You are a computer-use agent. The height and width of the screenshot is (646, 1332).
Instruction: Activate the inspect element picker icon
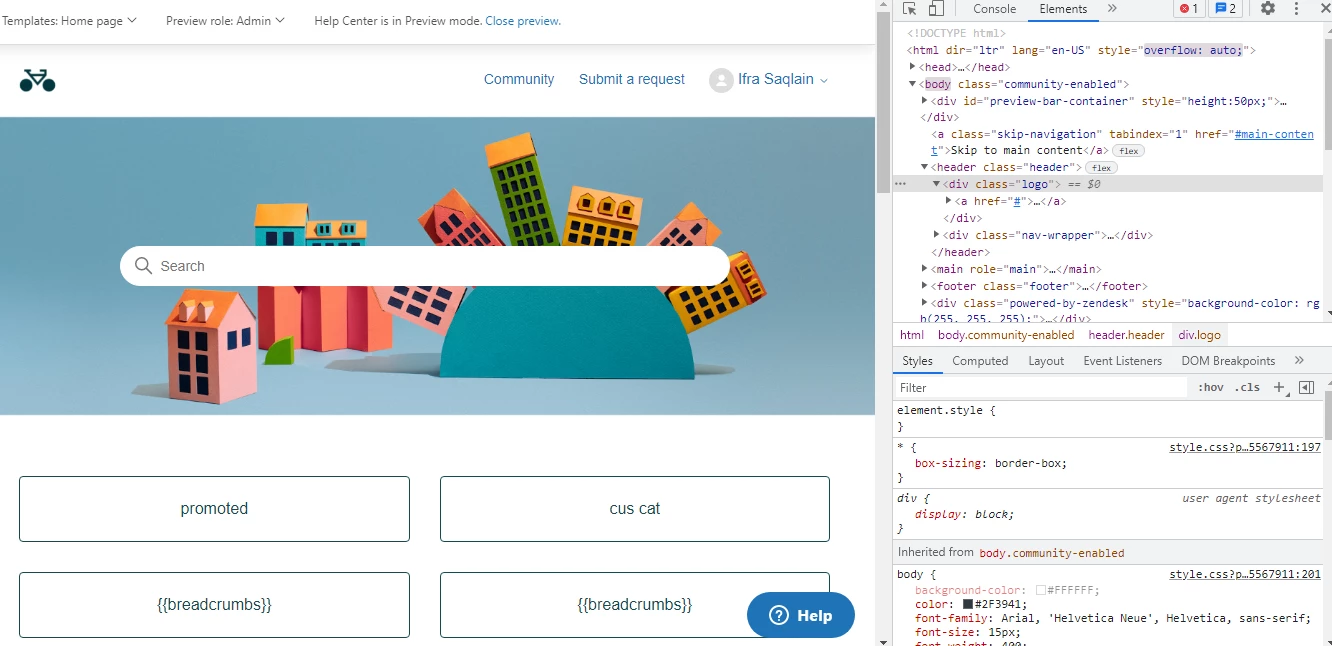tap(909, 9)
